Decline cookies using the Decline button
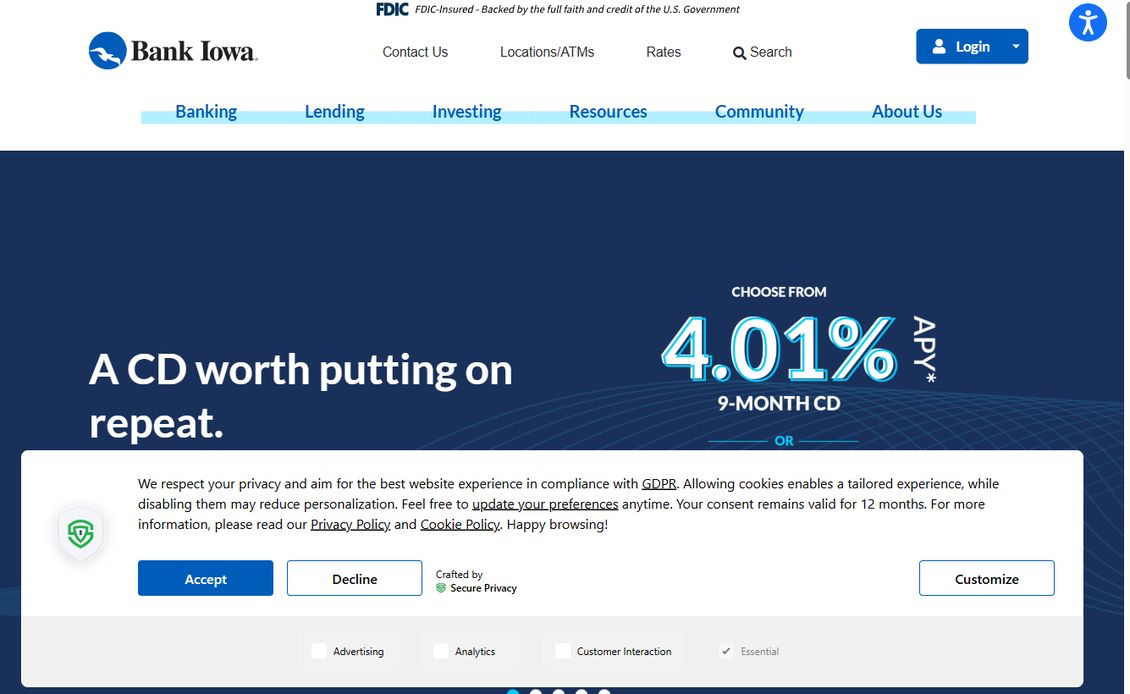This screenshot has height=694, width=1130. click(x=355, y=578)
